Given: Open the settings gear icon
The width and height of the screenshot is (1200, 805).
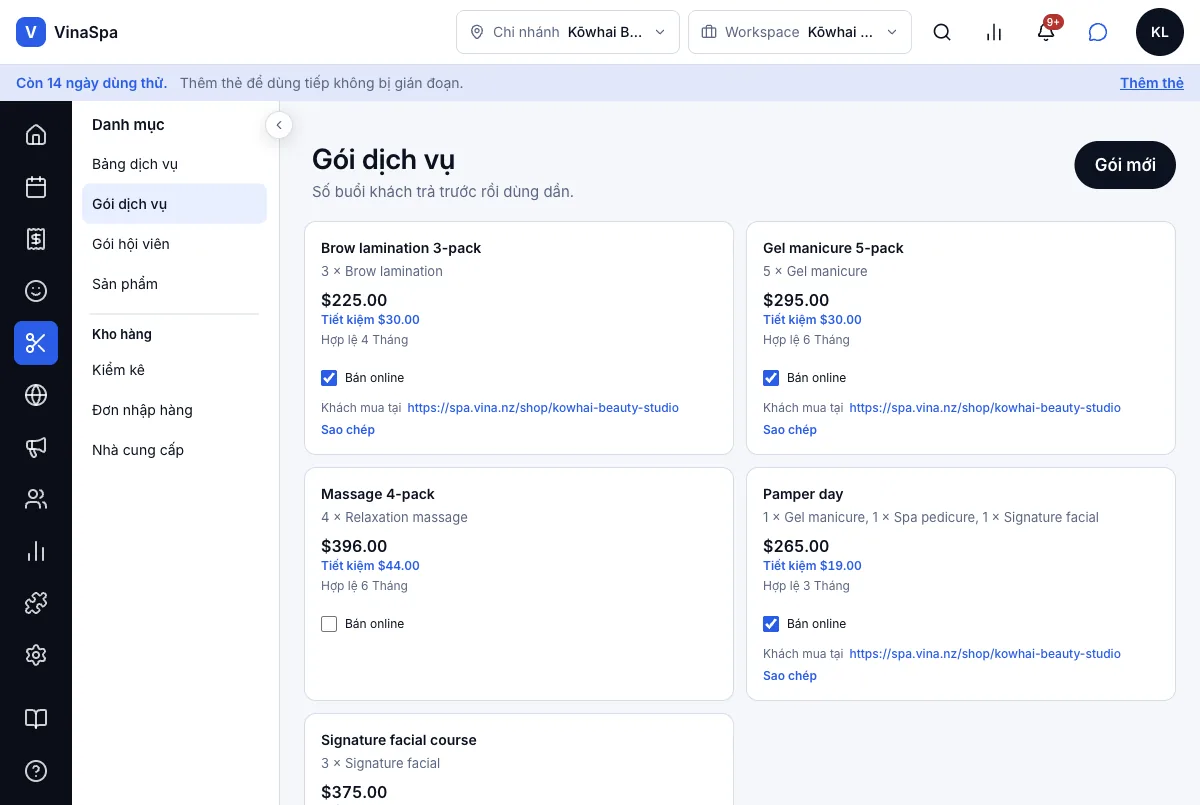Looking at the screenshot, I should pos(36,655).
